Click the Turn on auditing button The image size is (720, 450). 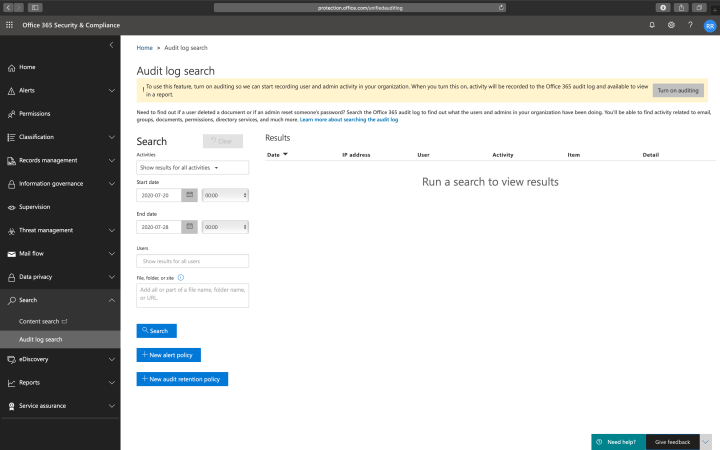[x=678, y=90]
